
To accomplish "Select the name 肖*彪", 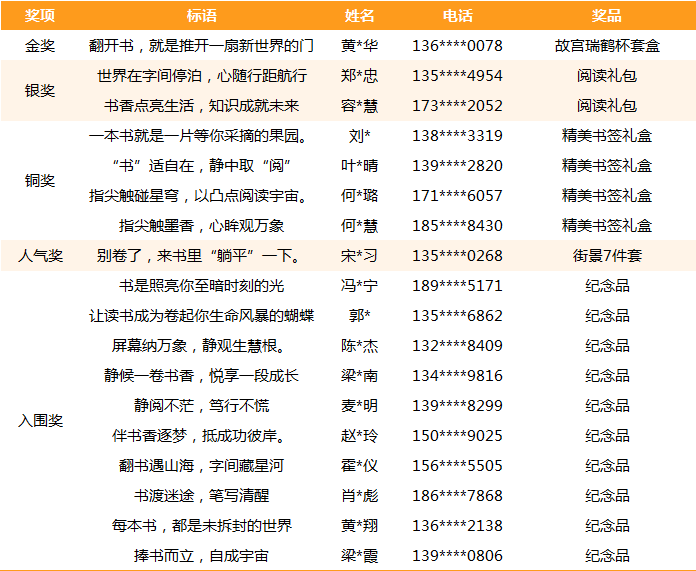I will pyautogui.click(x=360, y=496).
